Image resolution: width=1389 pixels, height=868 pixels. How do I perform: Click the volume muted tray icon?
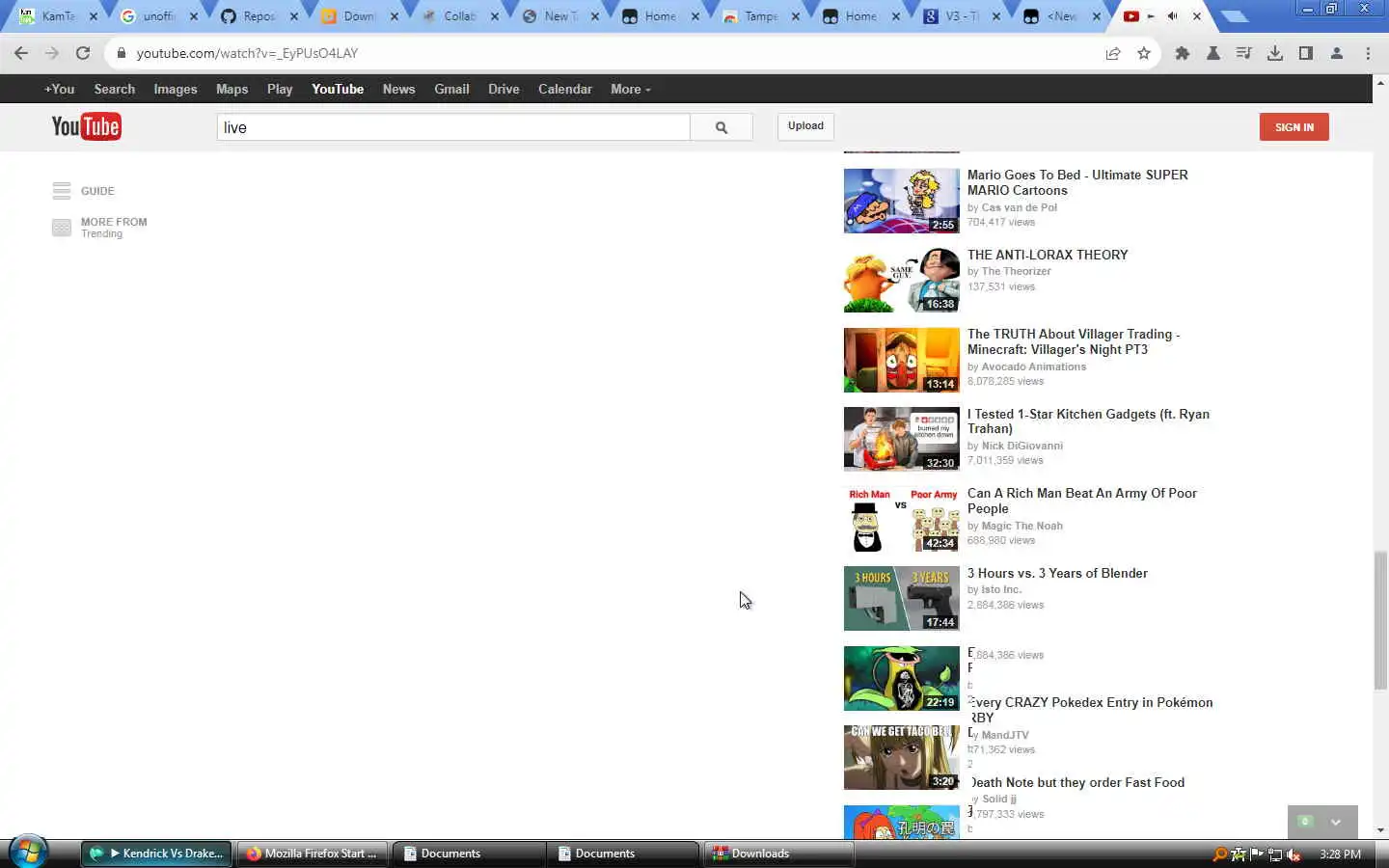point(1294,854)
